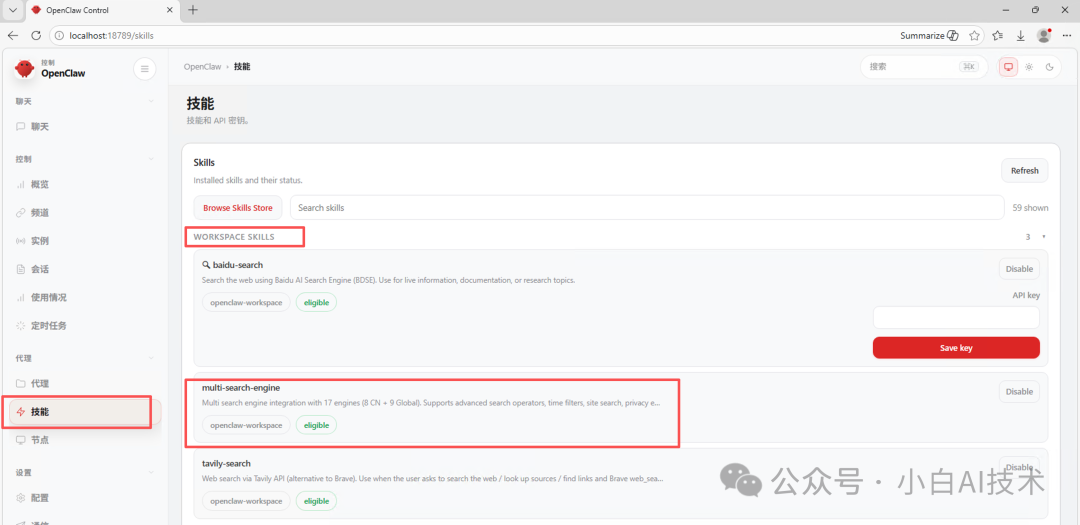Open a new browser tab with plus
The height and width of the screenshot is (525, 1080).
pos(193,10)
